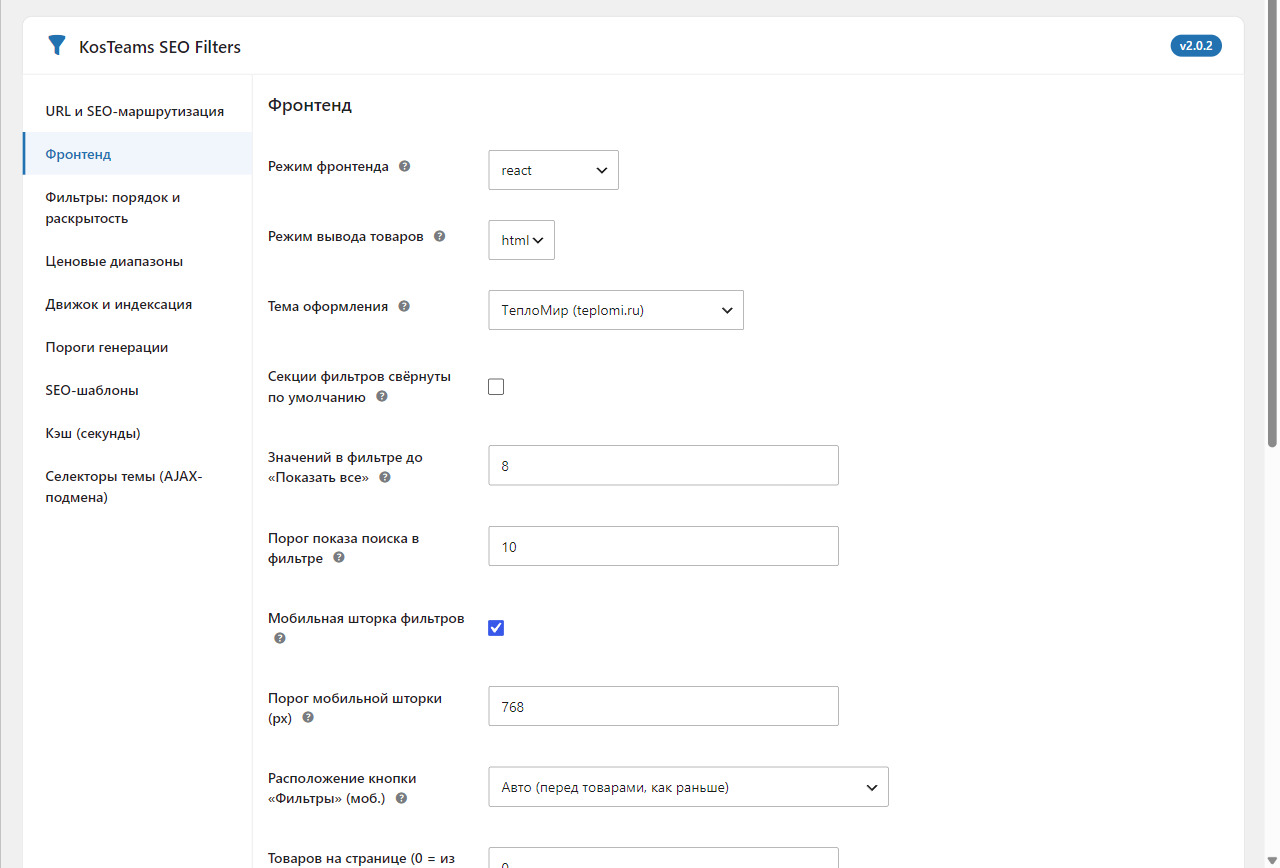The width and height of the screenshot is (1280, 868).
Task: Open URL и SEO-маршрутизация section
Action: click(x=138, y=111)
